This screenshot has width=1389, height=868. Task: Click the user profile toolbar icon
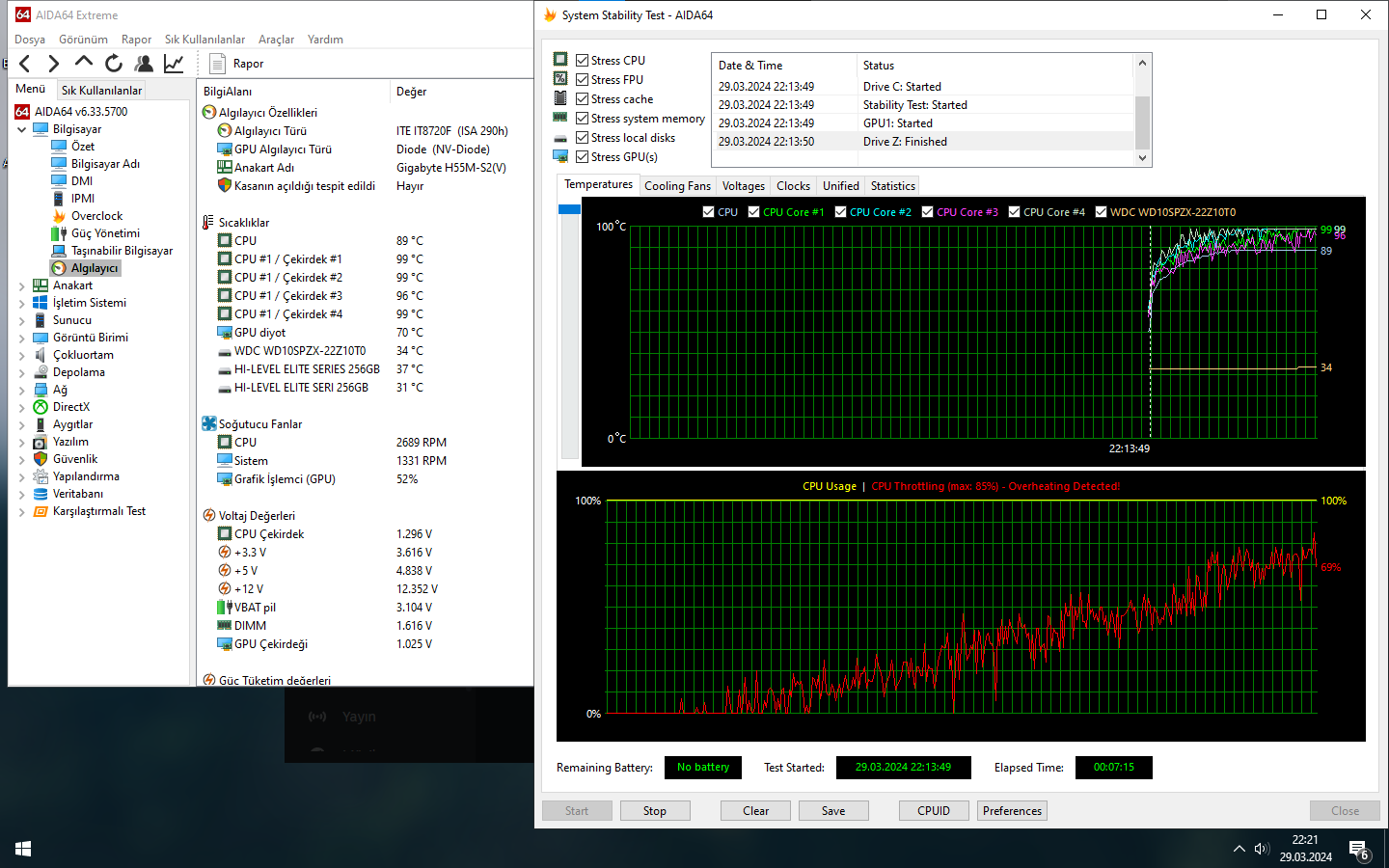[144, 64]
